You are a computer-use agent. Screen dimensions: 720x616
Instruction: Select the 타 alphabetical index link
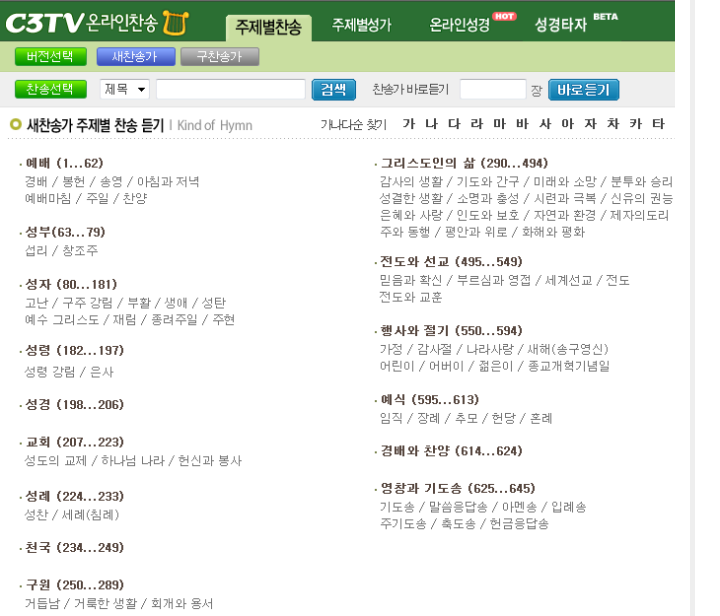(658, 124)
